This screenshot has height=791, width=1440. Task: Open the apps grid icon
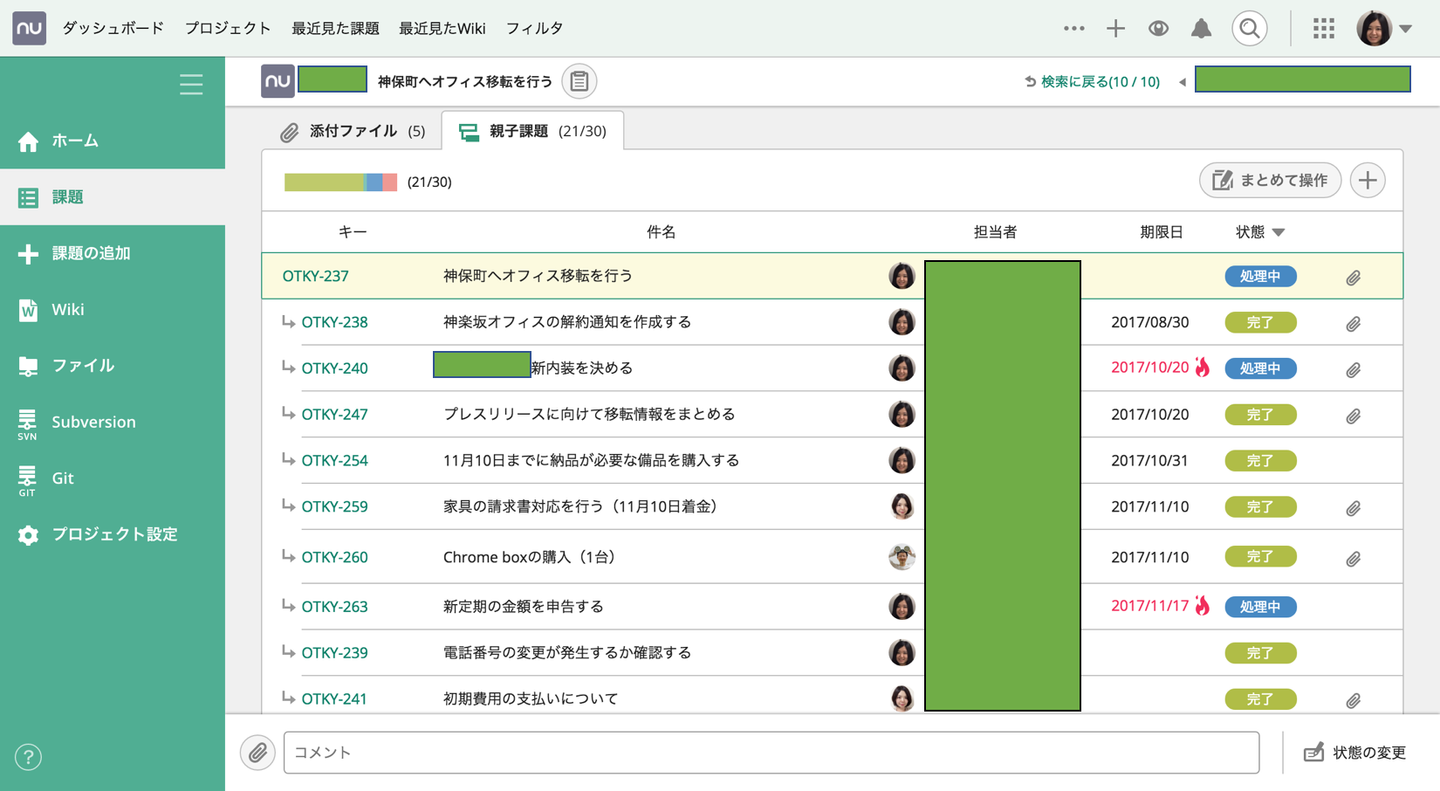1323,29
